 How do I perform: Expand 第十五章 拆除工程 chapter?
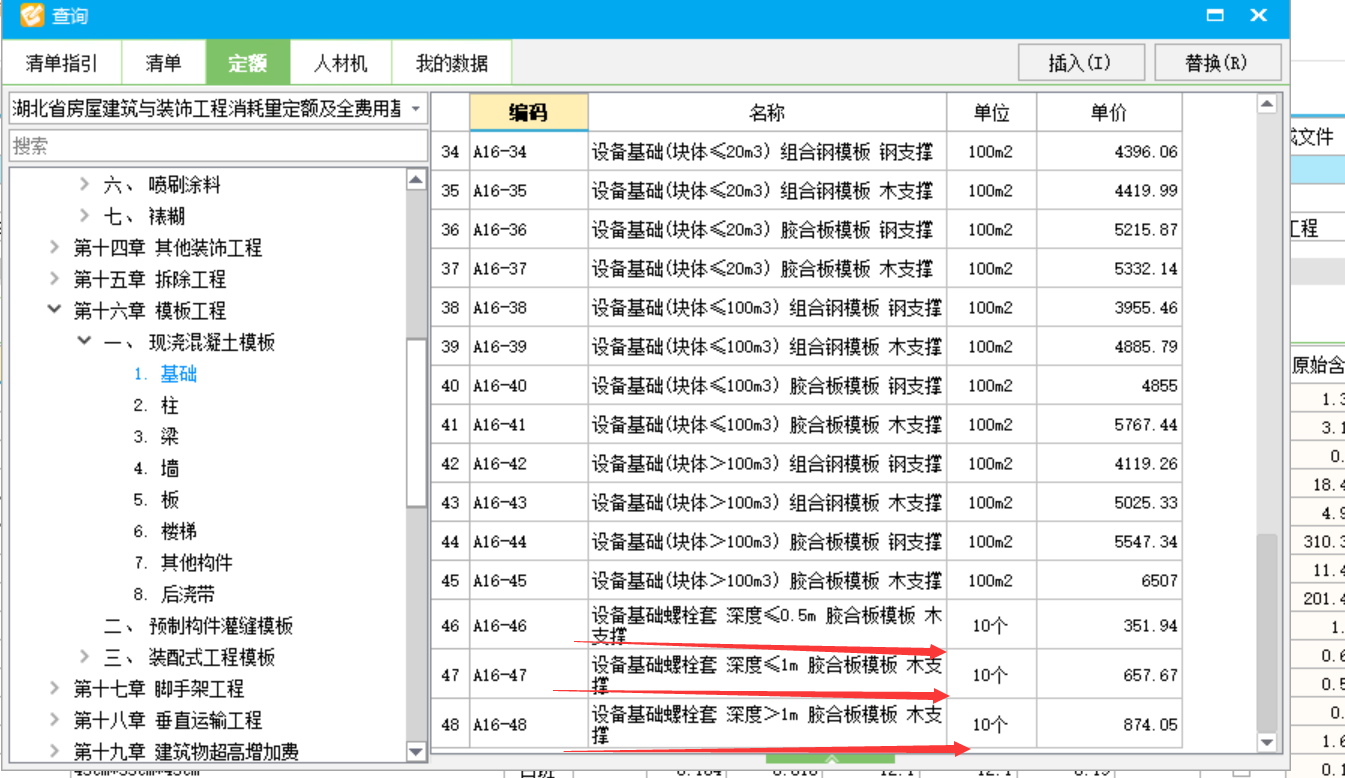(55, 279)
